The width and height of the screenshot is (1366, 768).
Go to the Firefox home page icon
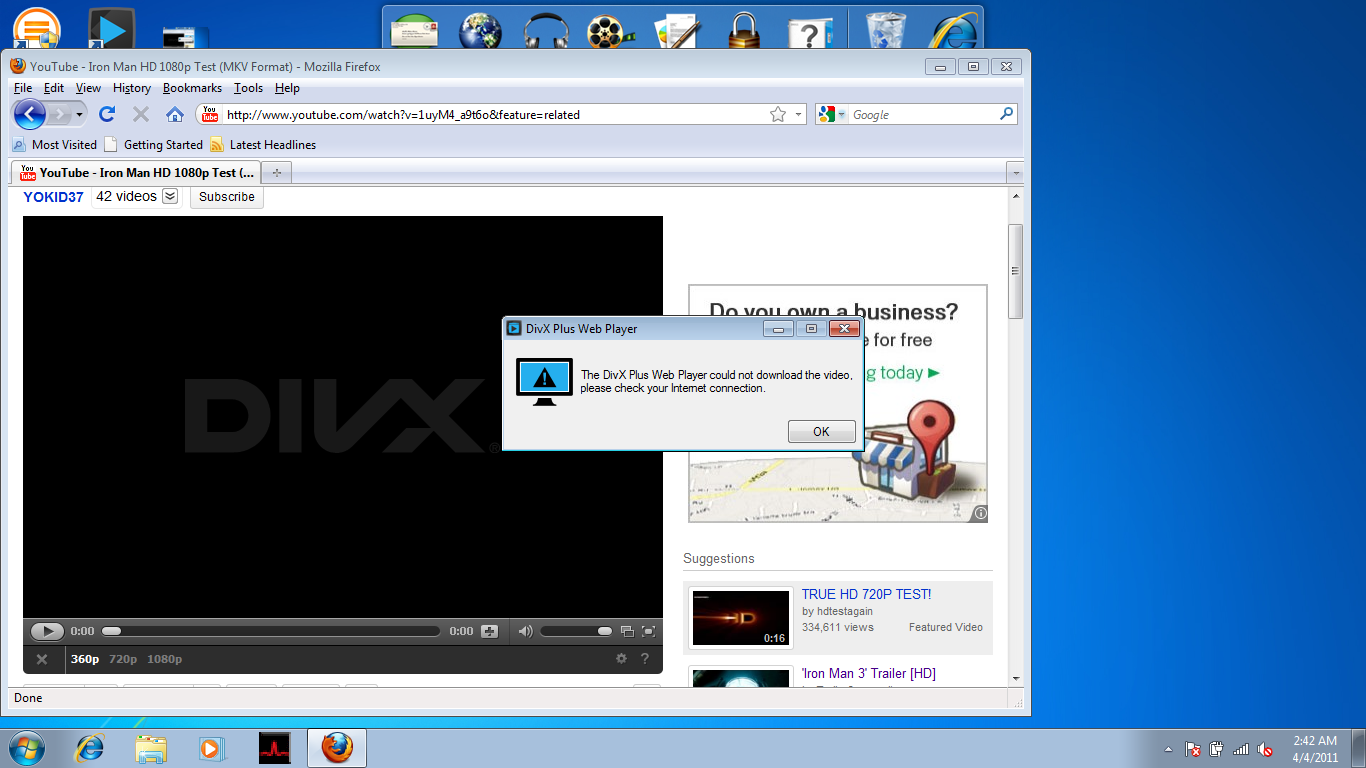[175, 114]
